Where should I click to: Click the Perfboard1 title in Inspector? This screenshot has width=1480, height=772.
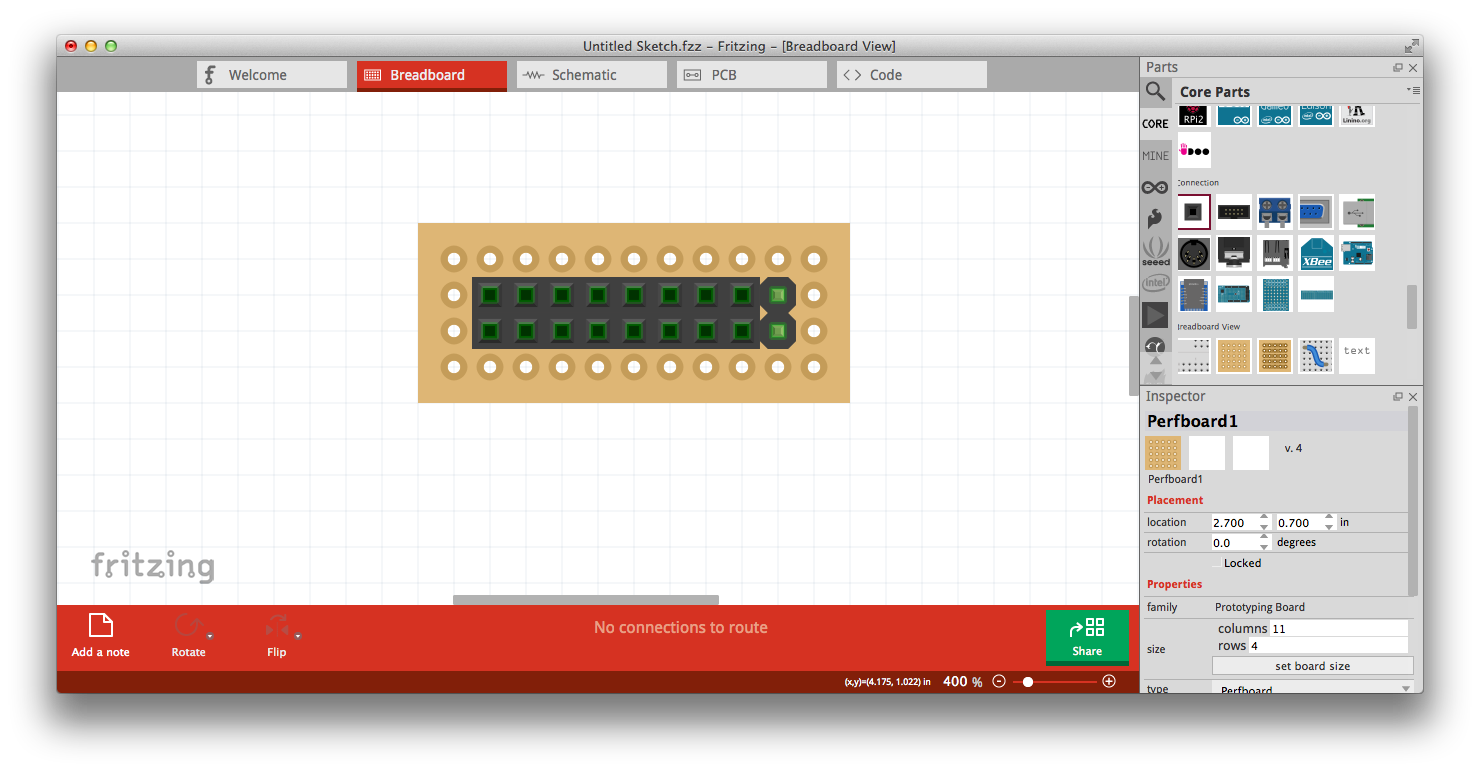pyautogui.click(x=1192, y=421)
